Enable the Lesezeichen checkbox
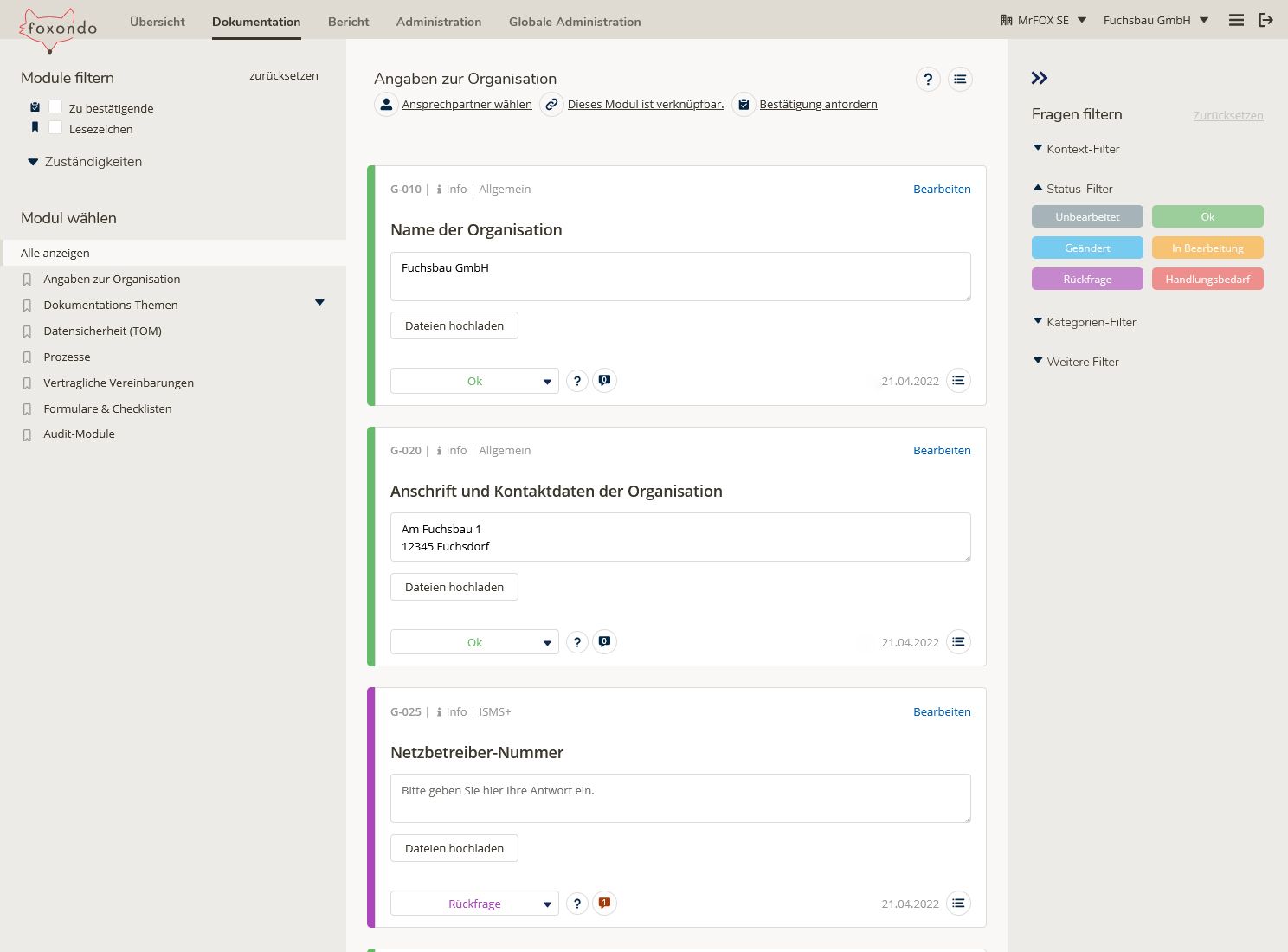This screenshot has height=952, width=1288. [x=55, y=127]
